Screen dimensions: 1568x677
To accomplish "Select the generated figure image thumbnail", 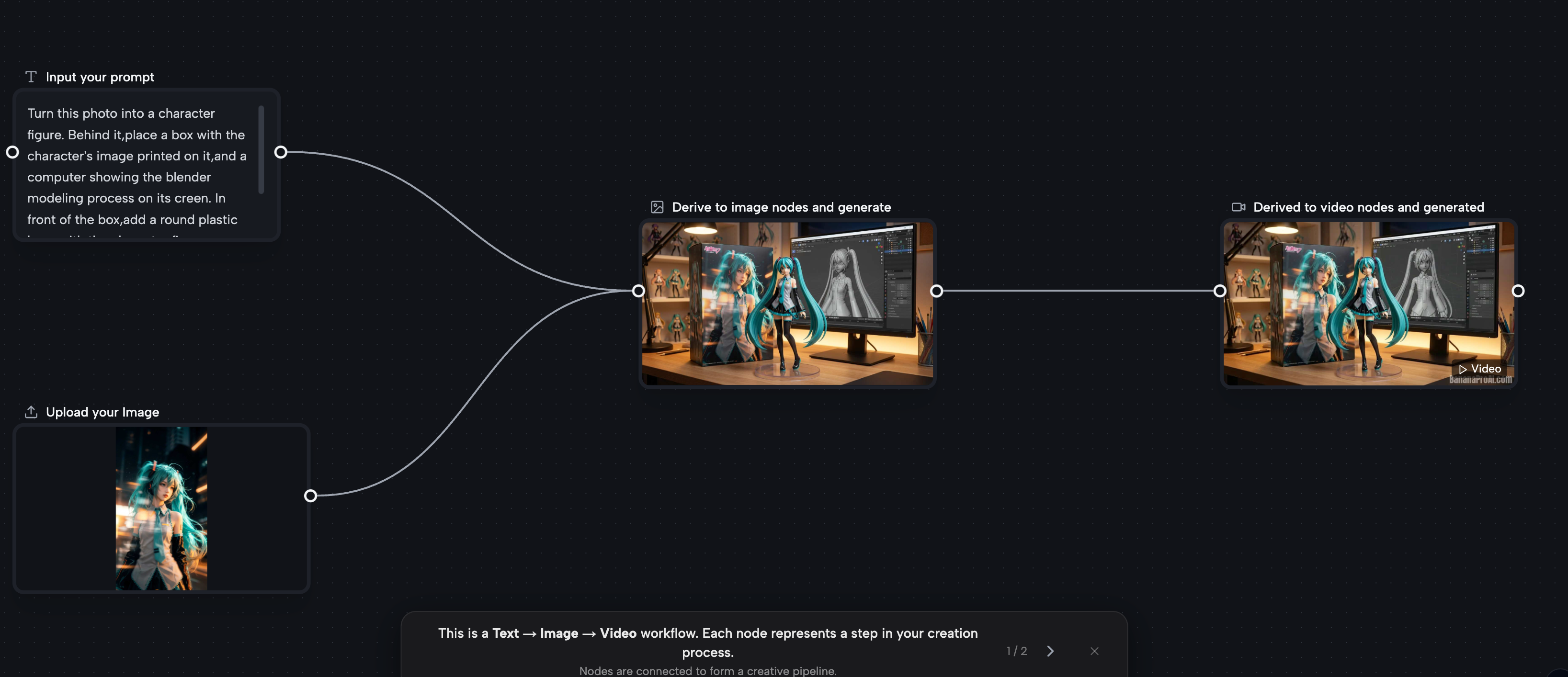I will 787,303.
